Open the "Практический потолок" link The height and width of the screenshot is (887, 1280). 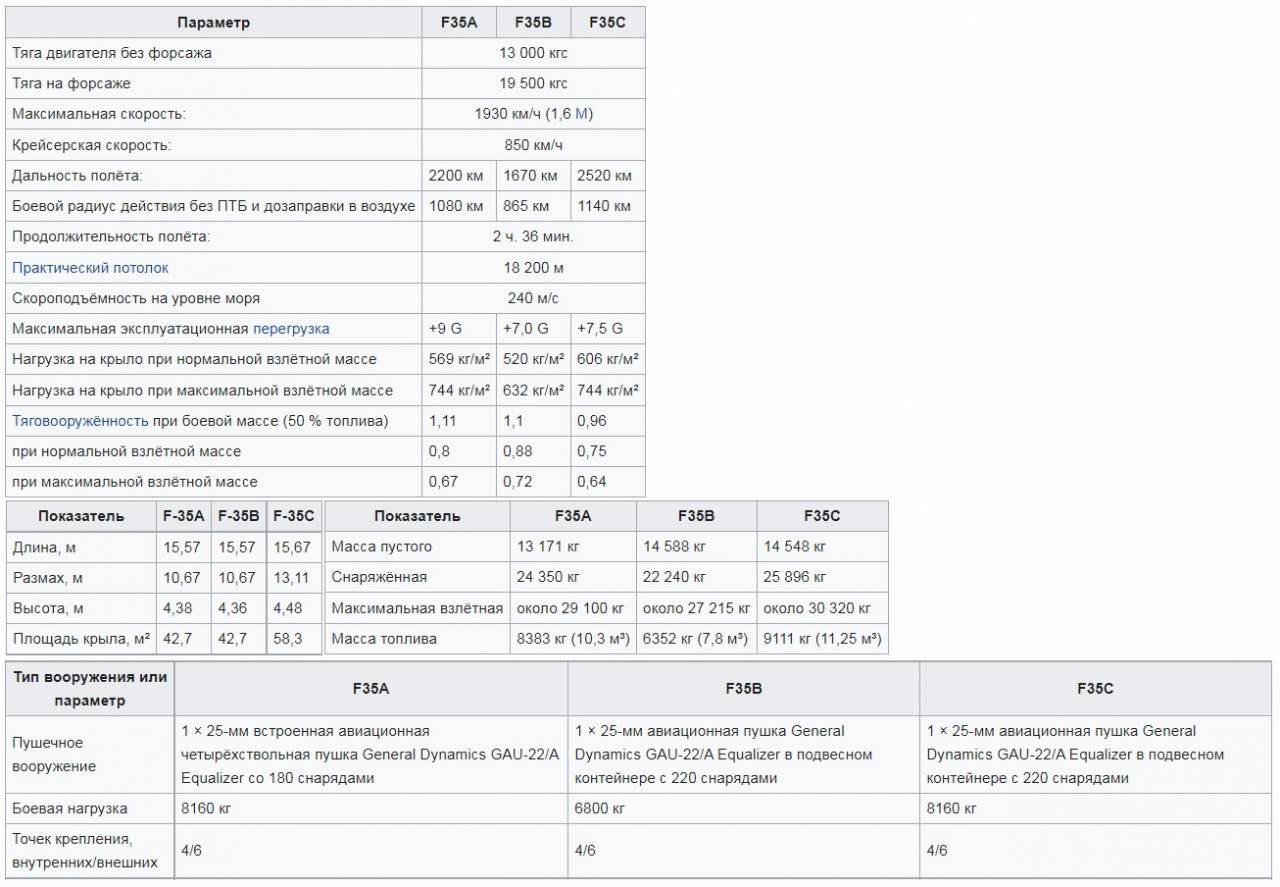[x=90, y=268]
